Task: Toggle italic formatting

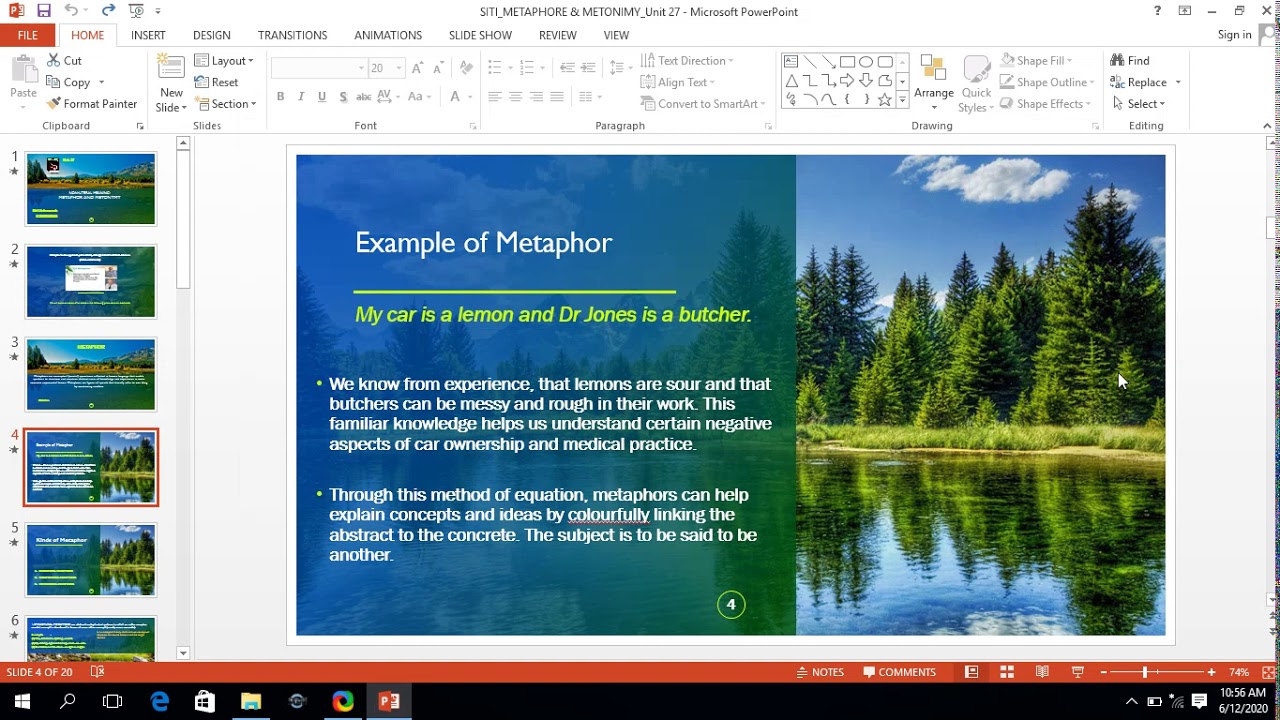Action: [x=301, y=97]
